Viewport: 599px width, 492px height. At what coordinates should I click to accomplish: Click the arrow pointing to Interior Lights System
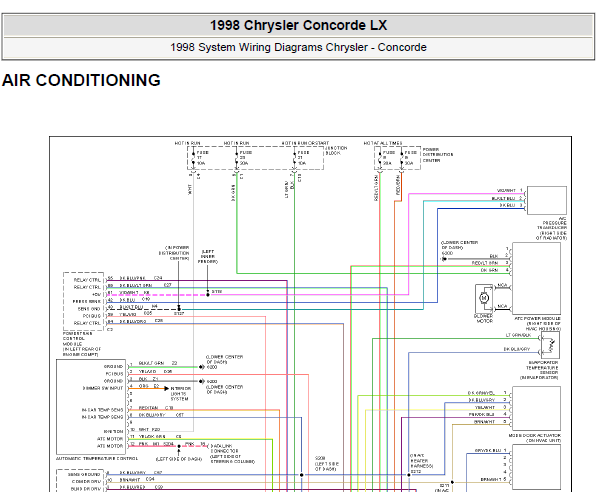167,388
